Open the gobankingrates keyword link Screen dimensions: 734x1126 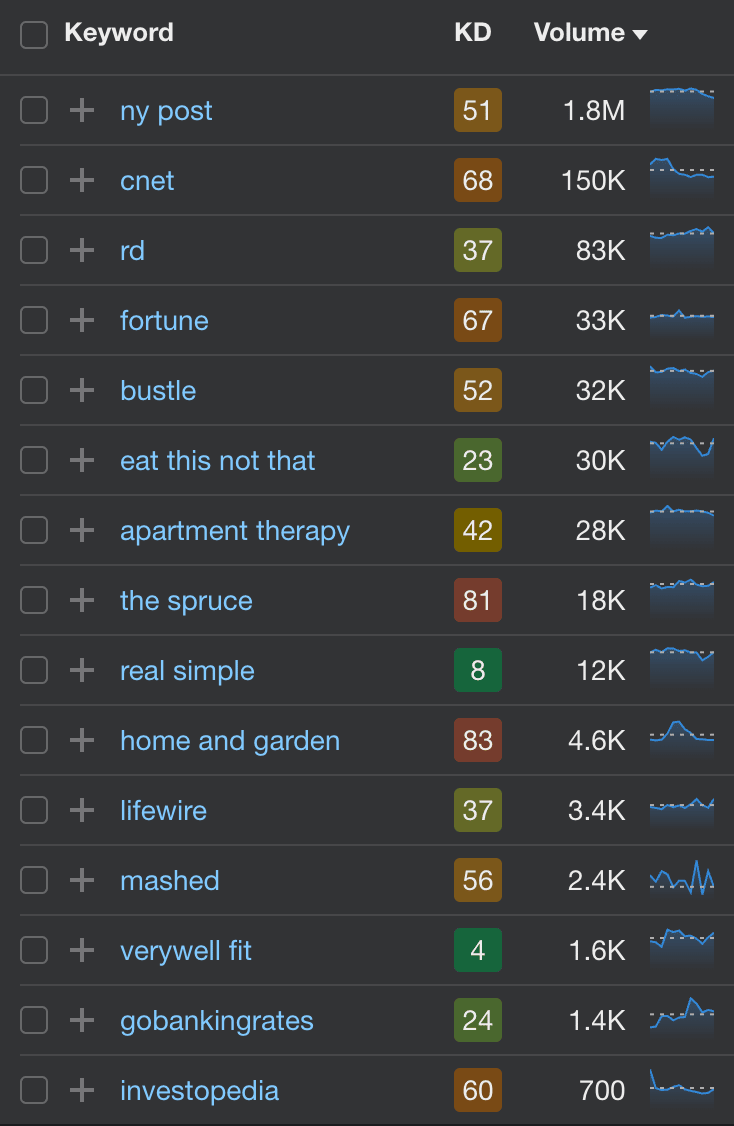click(x=217, y=1021)
